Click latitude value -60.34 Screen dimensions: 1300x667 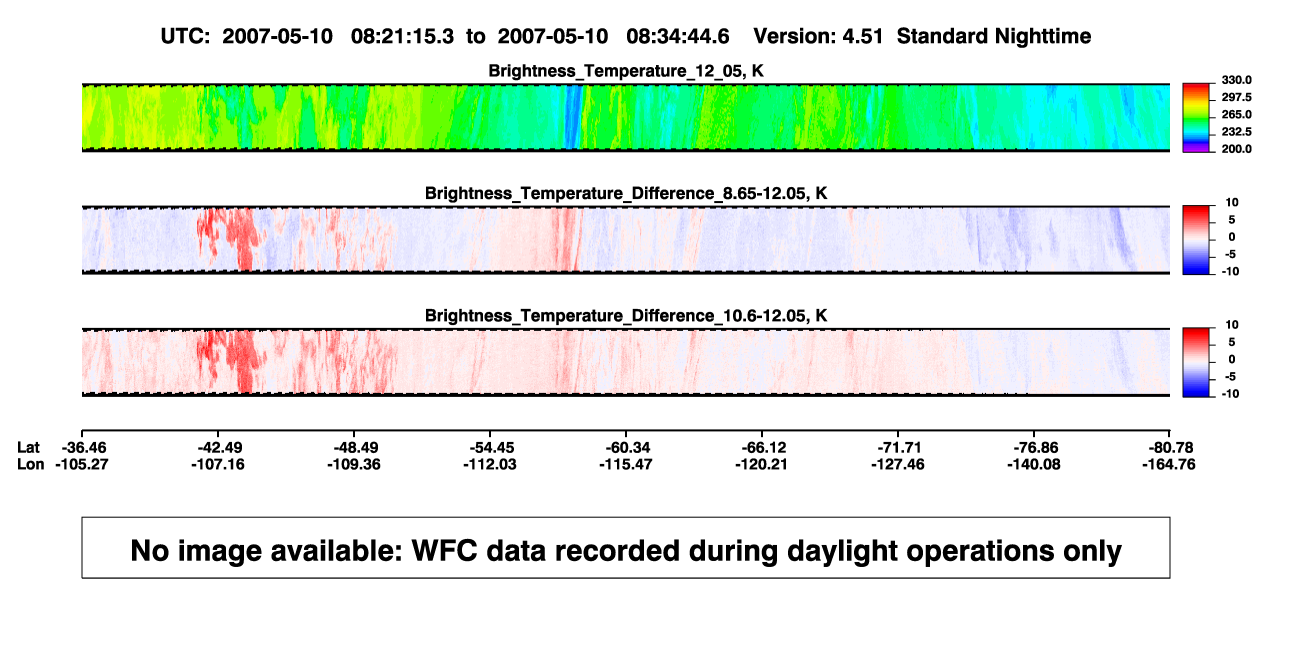point(627,447)
